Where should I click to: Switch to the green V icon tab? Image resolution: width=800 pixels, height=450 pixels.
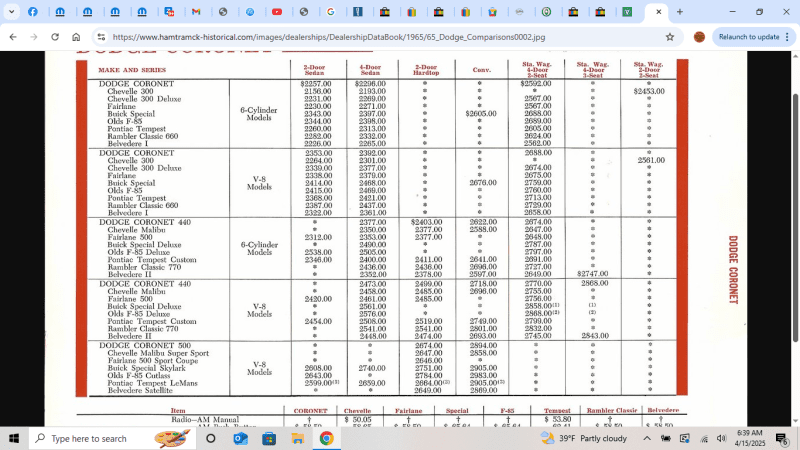(x=627, y=12)
